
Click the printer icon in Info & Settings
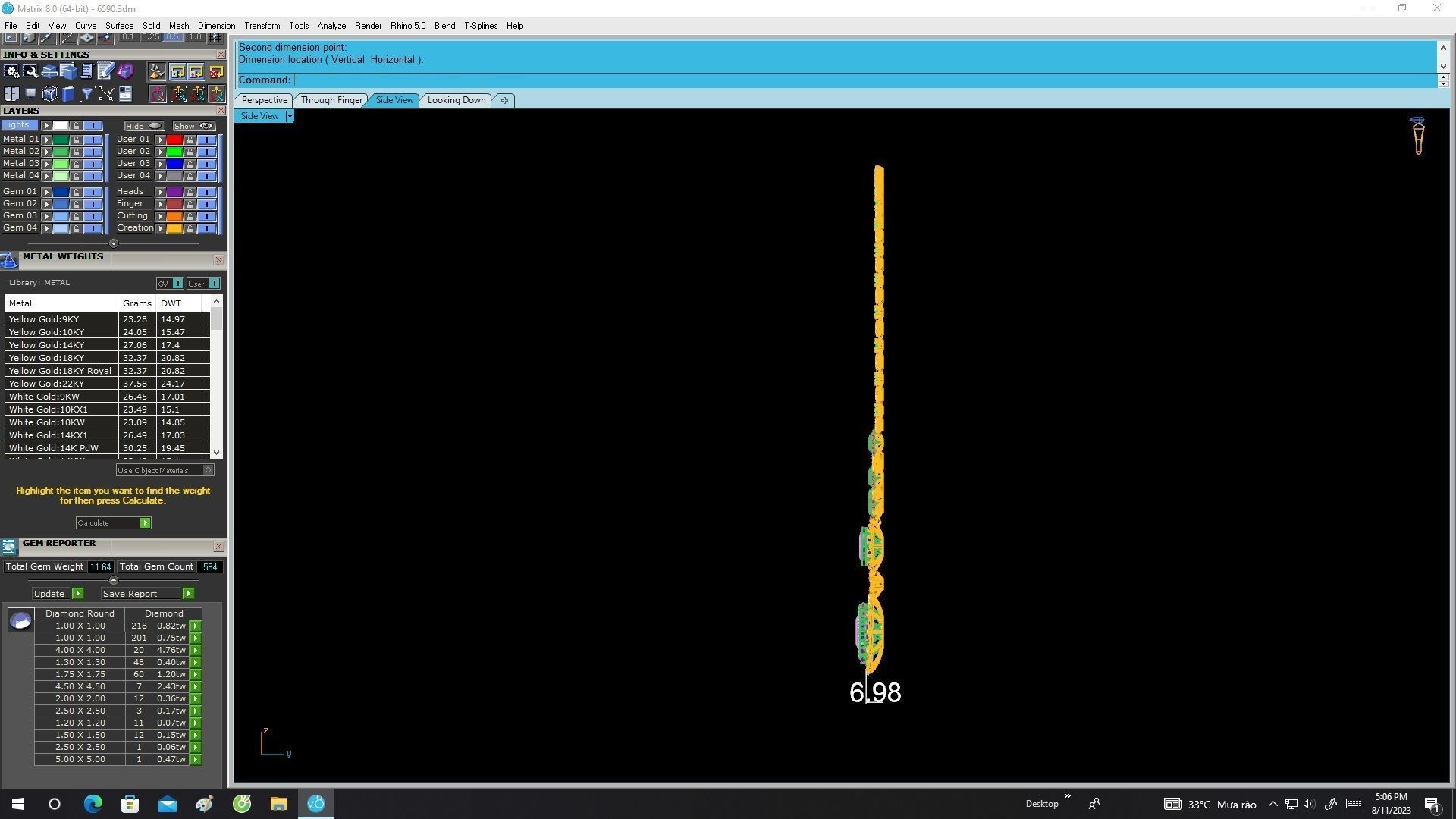pyautogui.click(x=49, y=72)
